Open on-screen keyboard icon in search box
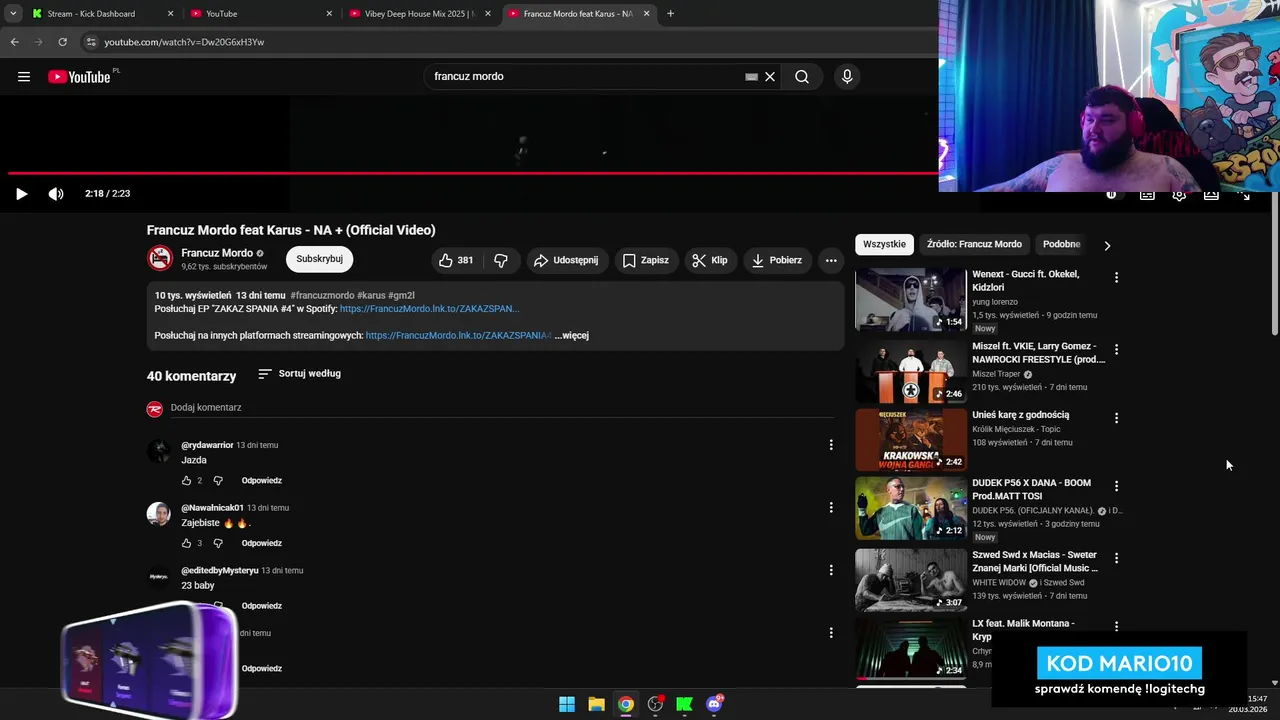Image resolution: width=1280 pixels, height=720 pixels. point(751,77)
